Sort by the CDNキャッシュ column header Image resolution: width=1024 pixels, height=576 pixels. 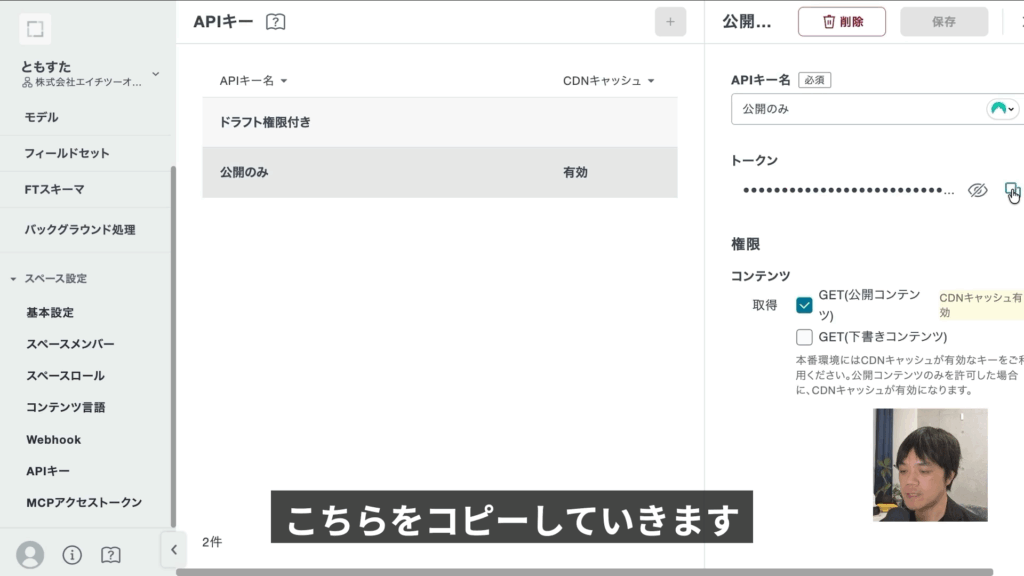coord(608,81)
